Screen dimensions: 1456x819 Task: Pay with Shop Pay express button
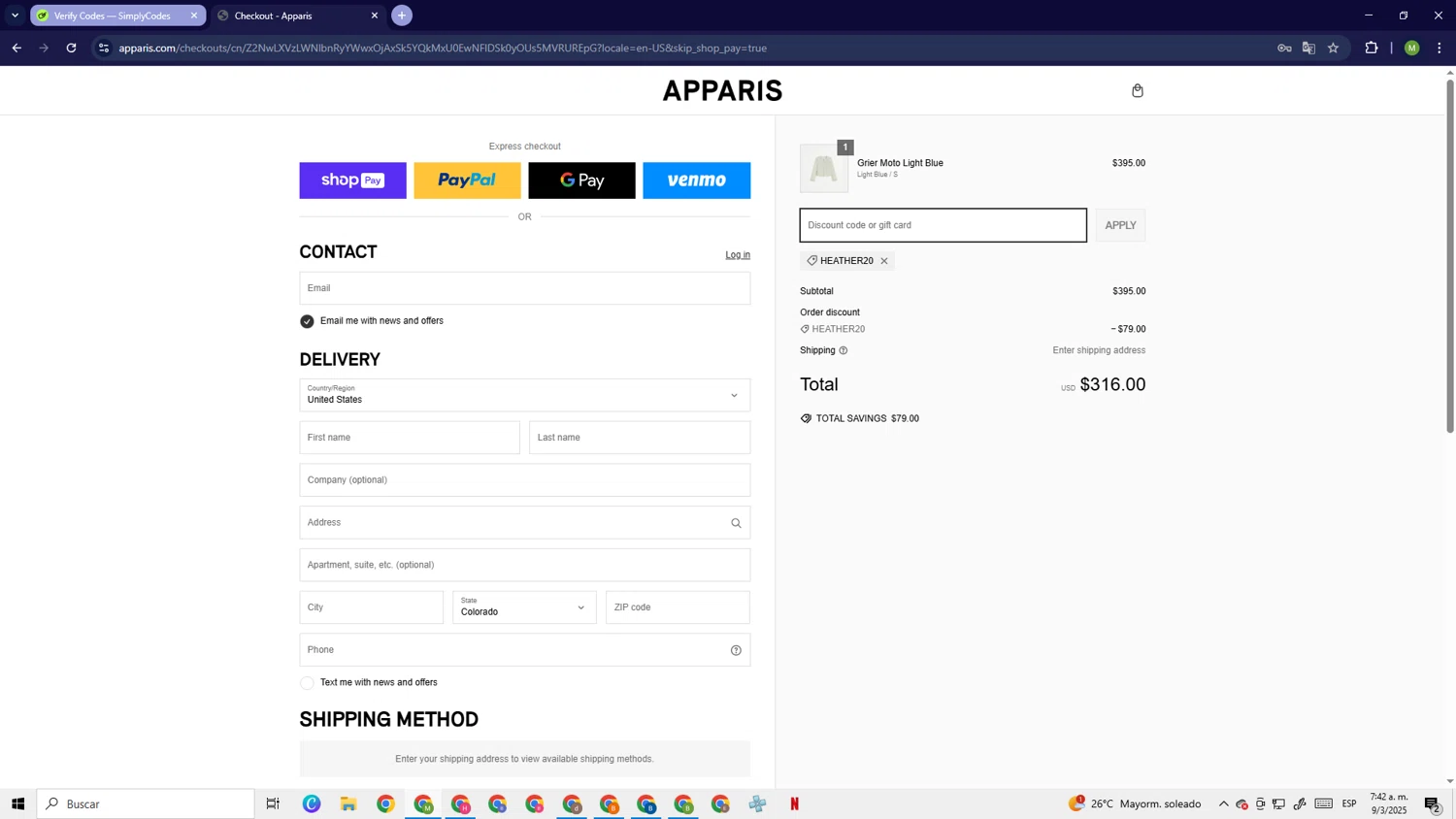point(352,180)
